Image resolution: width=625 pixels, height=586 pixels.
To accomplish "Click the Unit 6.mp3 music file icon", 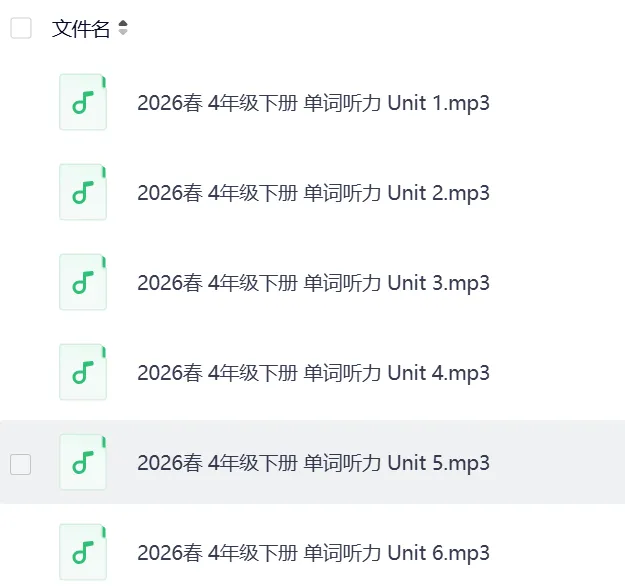I will 83,553.
